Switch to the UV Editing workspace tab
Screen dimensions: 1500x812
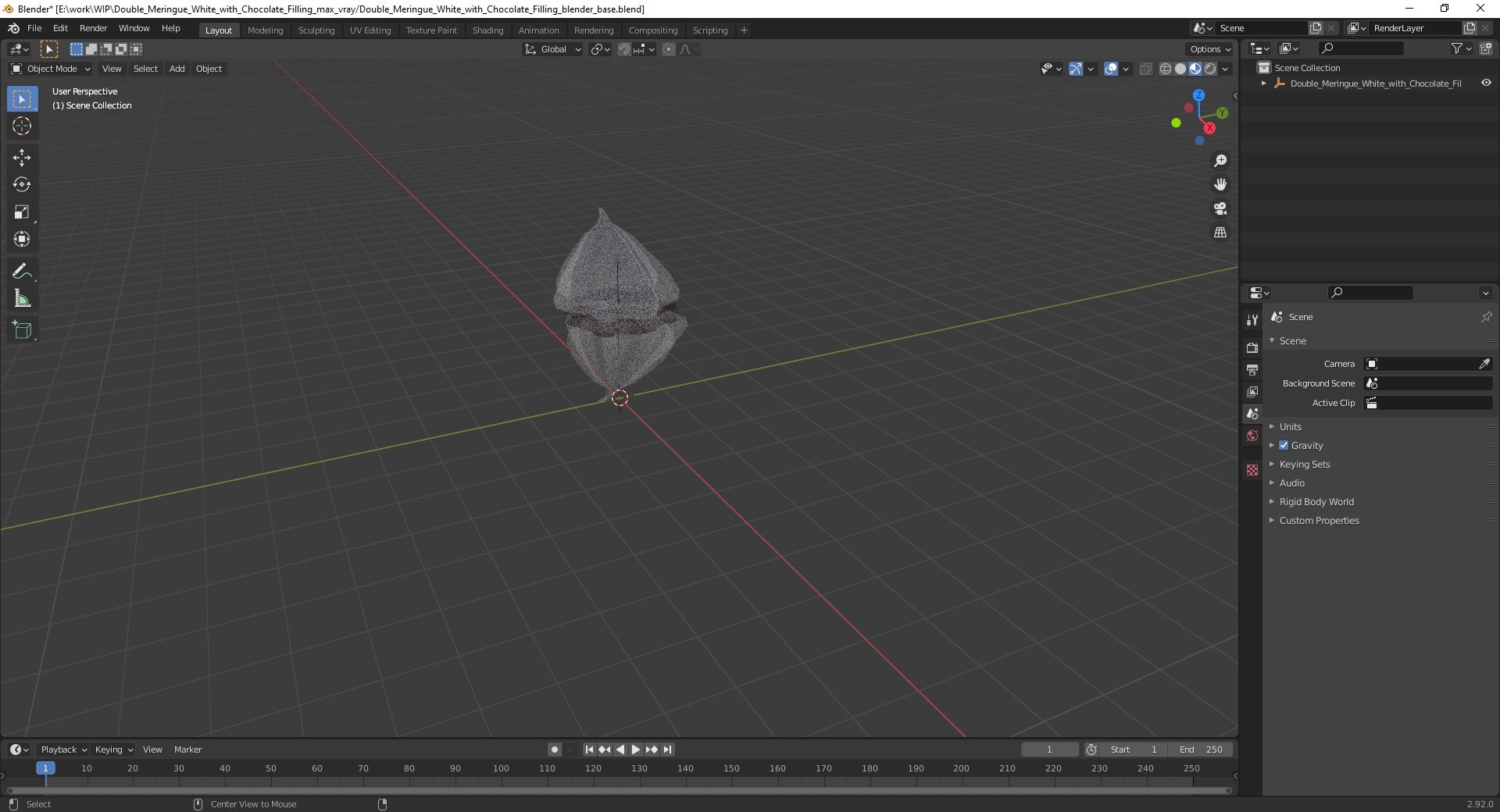[370, 30]
